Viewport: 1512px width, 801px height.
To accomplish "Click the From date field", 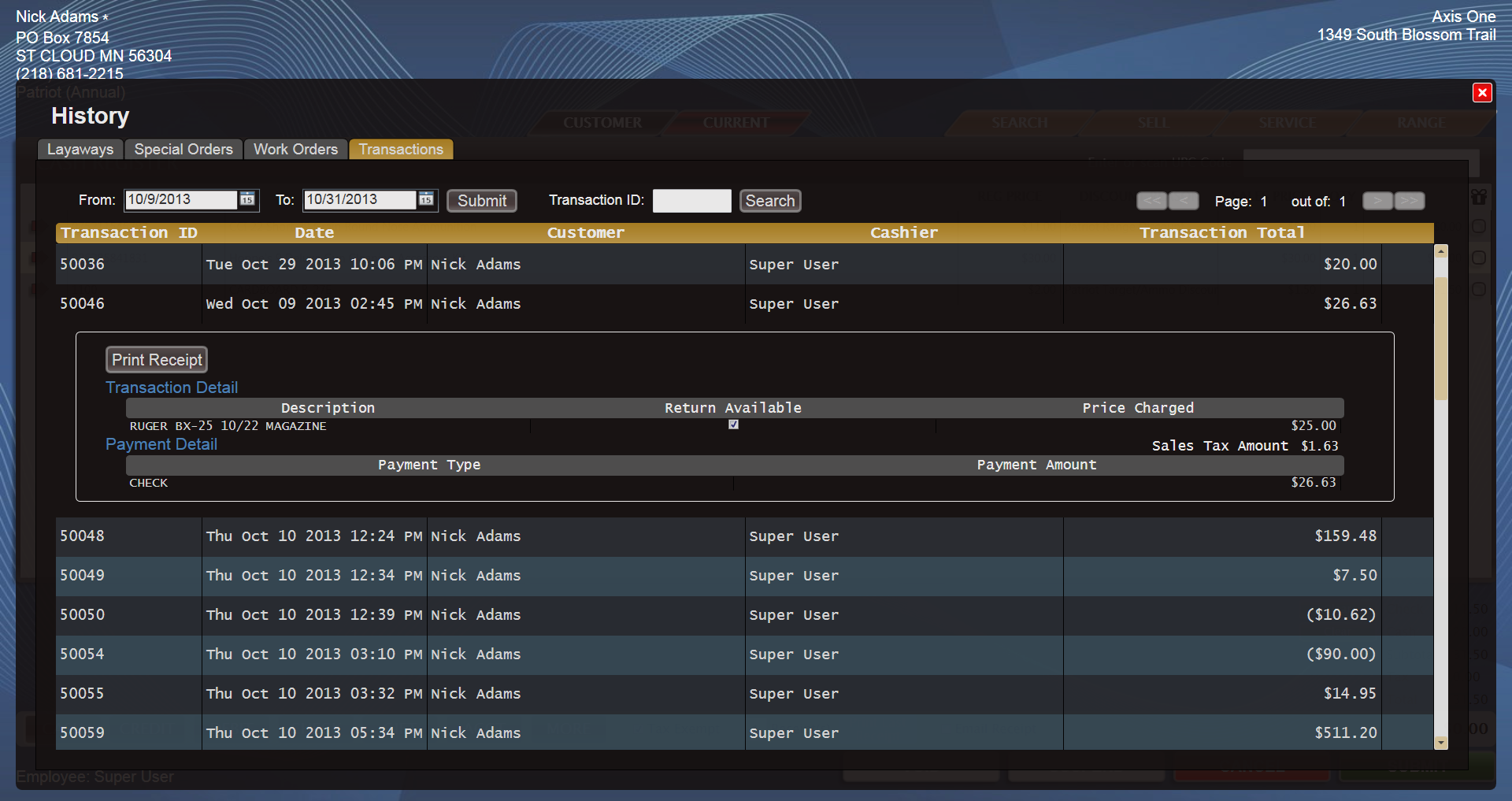I will (x=181, y=200).
